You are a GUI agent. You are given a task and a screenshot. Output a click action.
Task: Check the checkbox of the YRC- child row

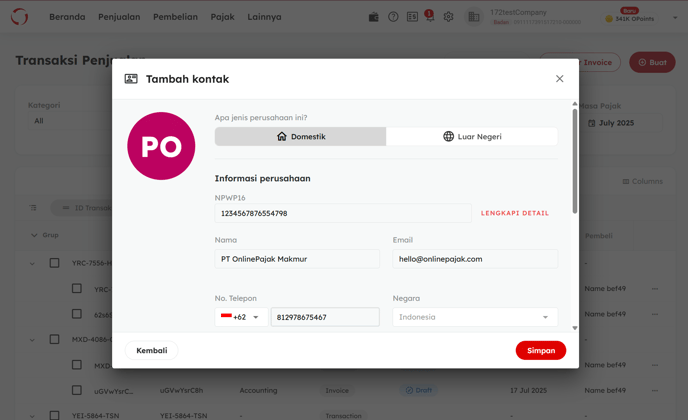(77, 288)
